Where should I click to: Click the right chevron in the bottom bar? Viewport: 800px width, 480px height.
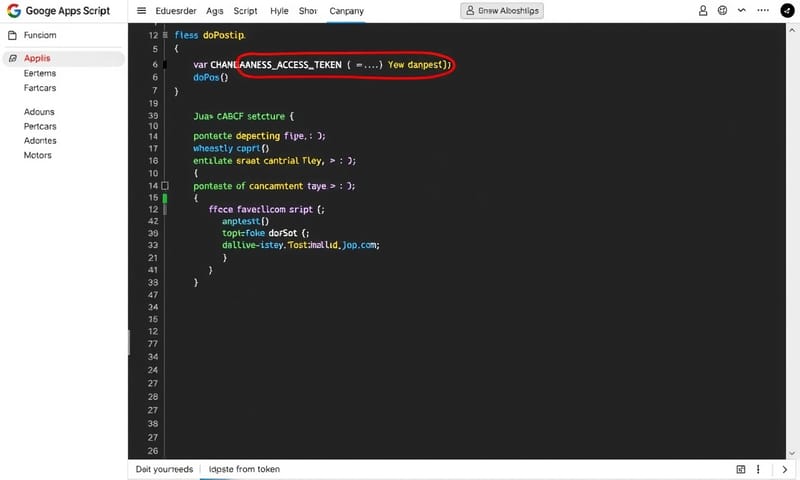785,469
